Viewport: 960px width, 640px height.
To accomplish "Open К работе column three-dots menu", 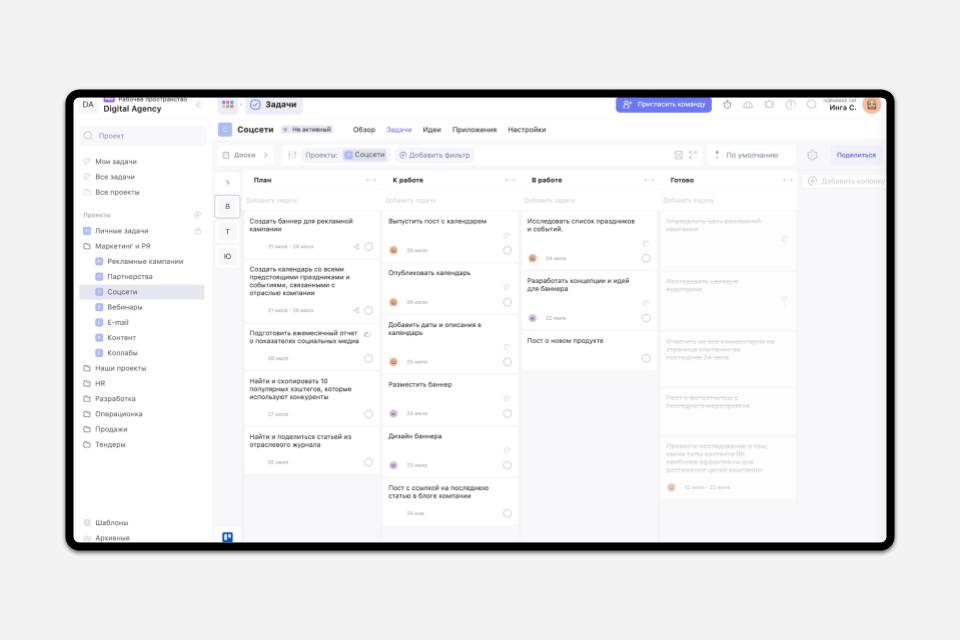I will coord(510,180).
